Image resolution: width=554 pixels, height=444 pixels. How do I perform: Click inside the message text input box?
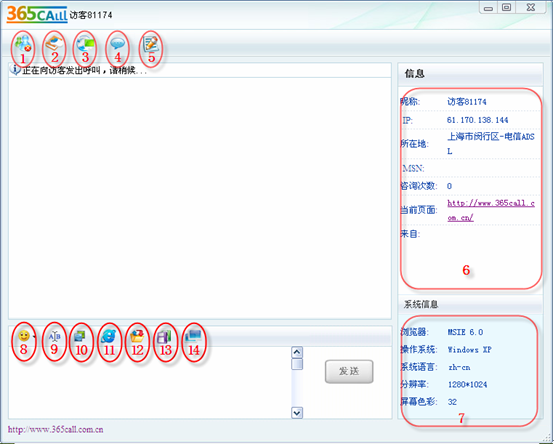click(x=150, y=382)
